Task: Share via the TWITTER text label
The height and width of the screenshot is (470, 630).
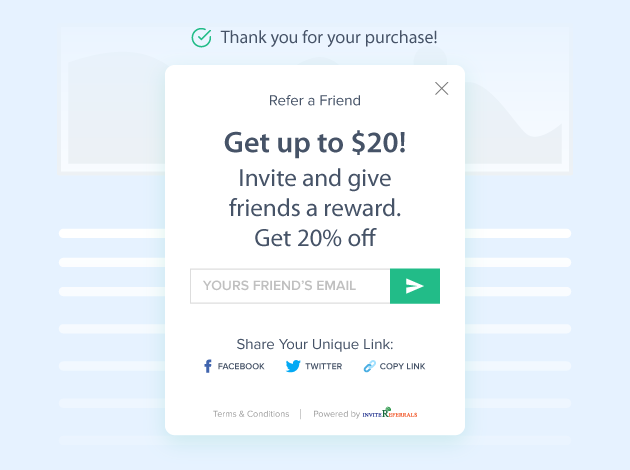Action: point(323,366)
